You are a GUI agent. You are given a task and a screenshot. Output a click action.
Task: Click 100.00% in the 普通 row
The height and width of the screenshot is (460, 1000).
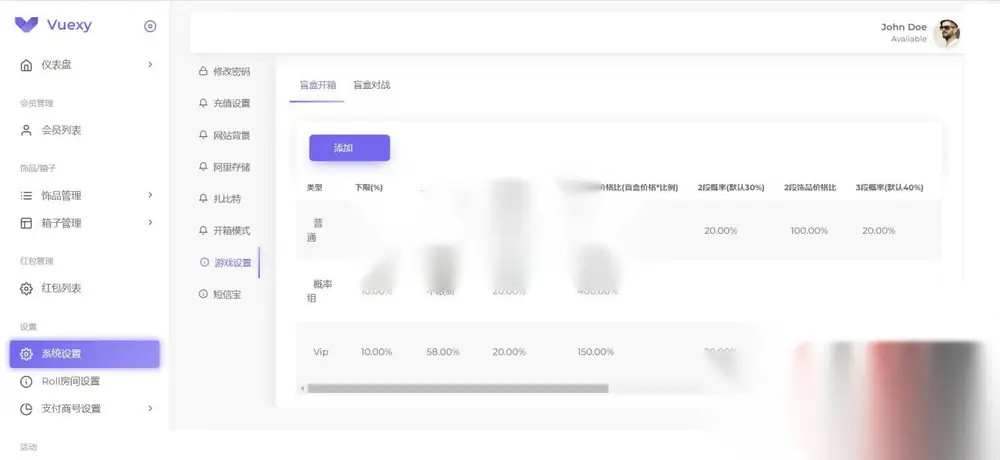click(x=809, y=231)
